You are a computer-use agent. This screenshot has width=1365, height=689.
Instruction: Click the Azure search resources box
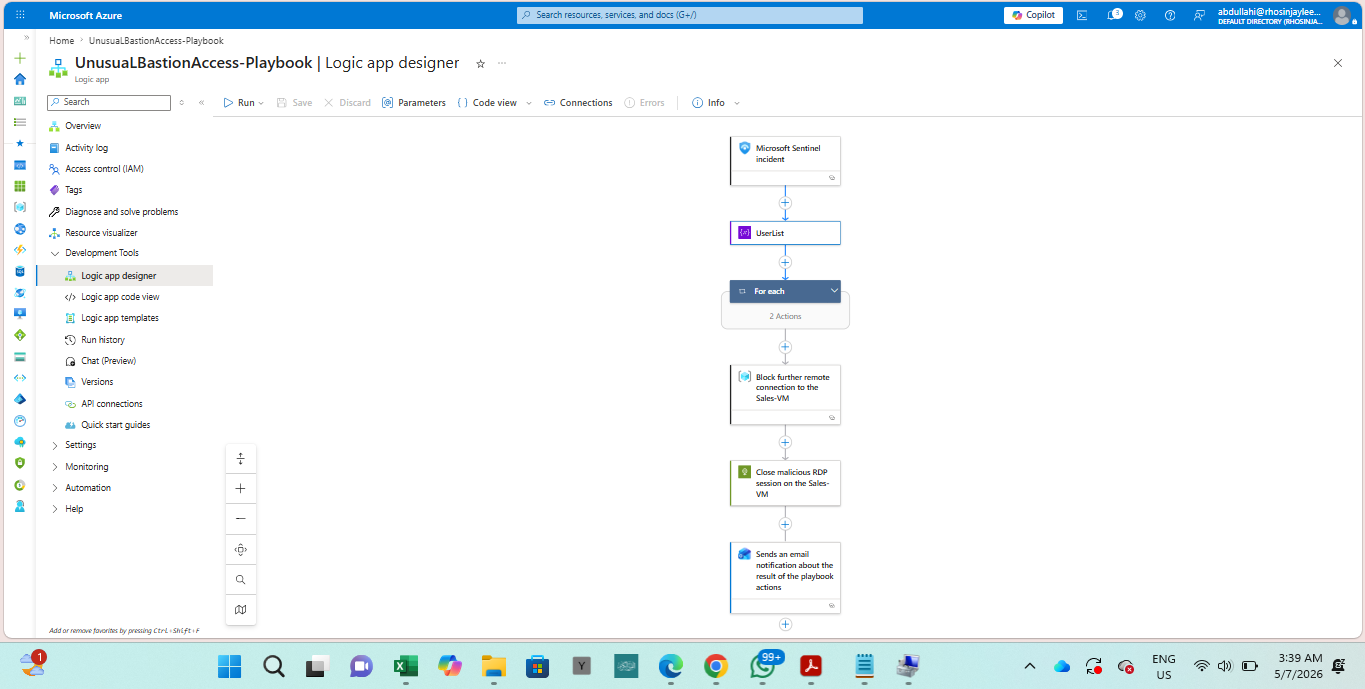click(x=690, y=15)
